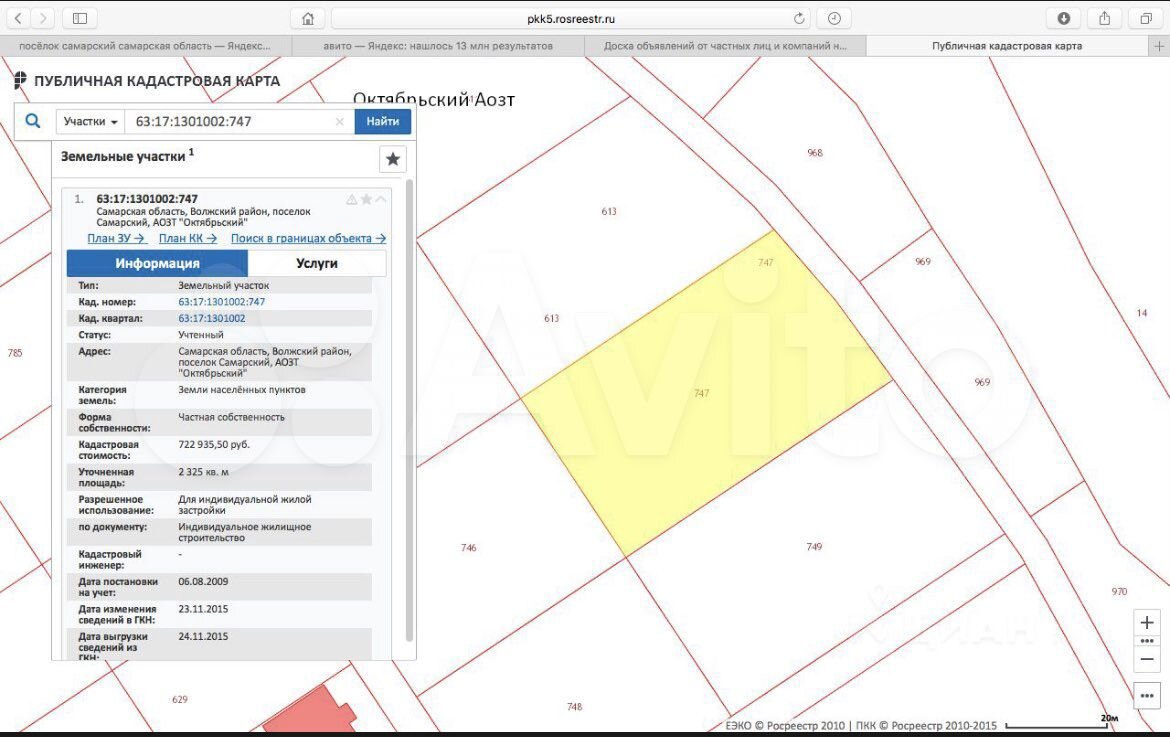Go back with Safari's back arrow

click(x=19, y=18)
